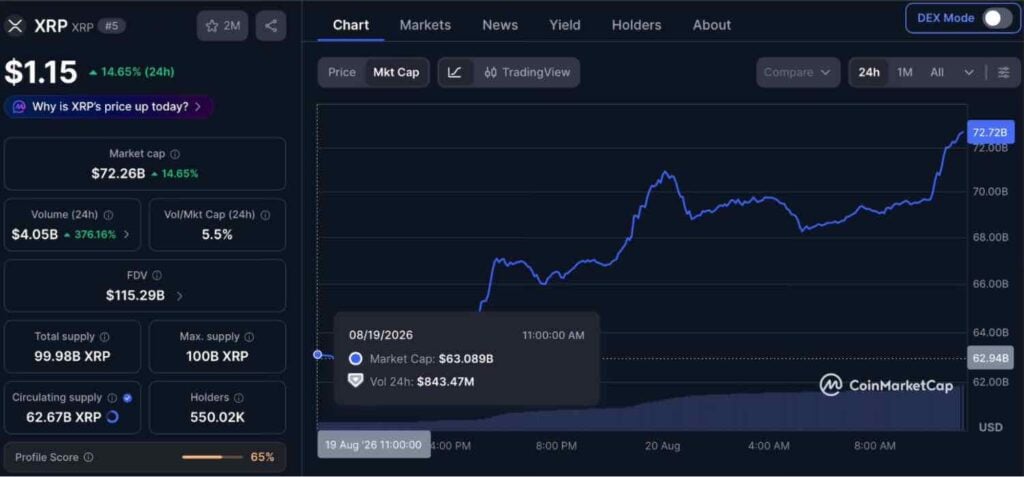Open the share button
Viewport: 1024px width, 477px height.
(271, 26)
